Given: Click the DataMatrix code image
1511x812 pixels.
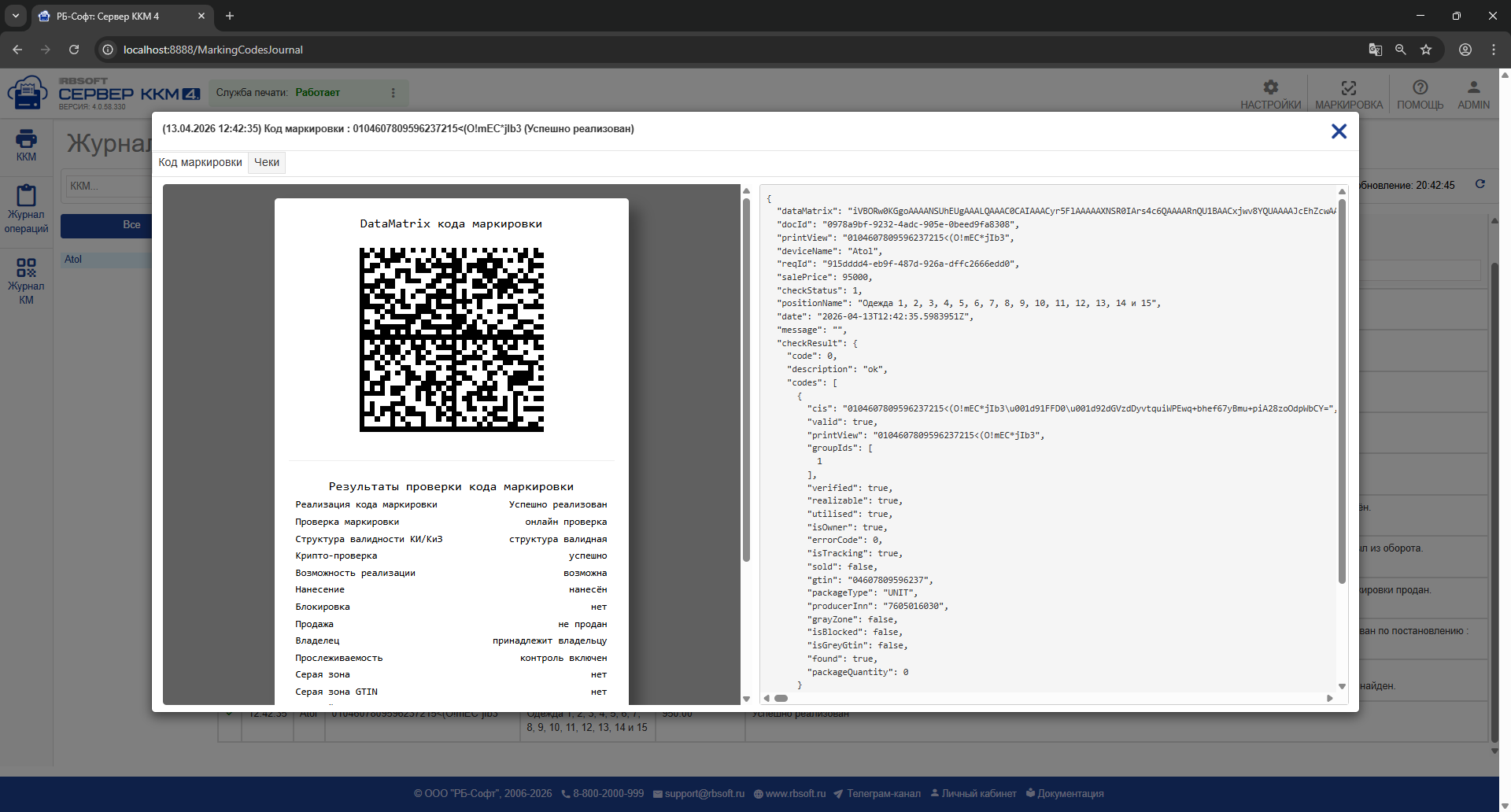Looking at the screenshot, I should [x=452, y=340].
